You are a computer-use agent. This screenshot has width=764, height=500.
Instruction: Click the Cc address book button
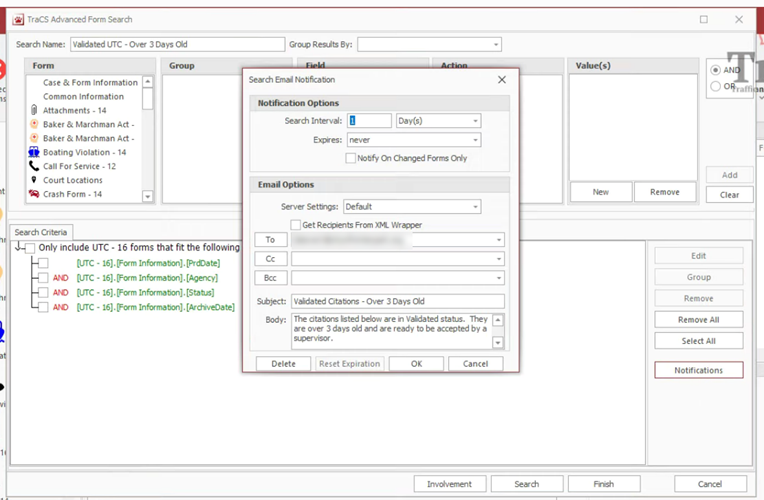[270, 259]
